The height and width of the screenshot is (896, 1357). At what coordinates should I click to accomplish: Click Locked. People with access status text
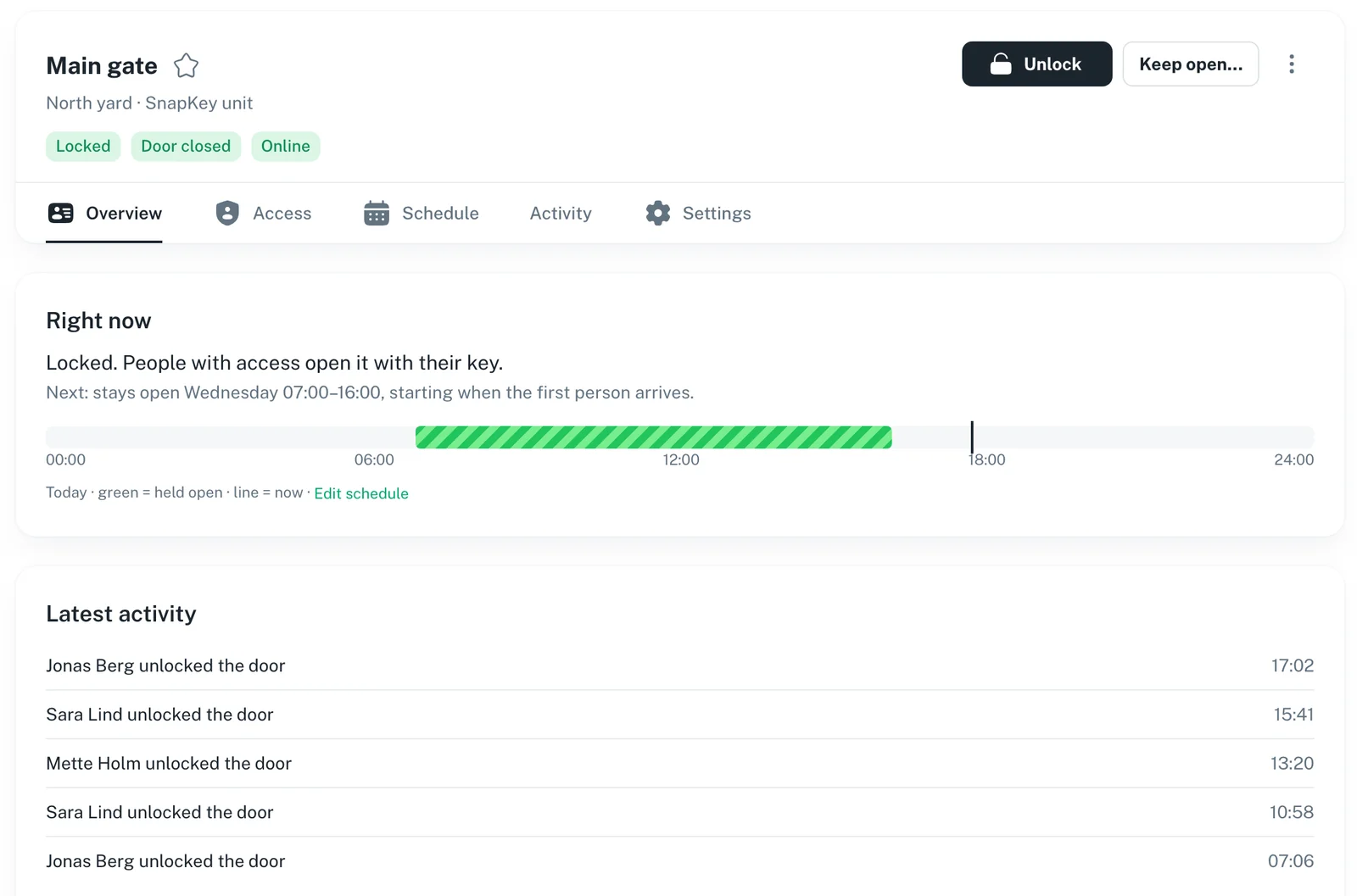[x=275, y=363]
